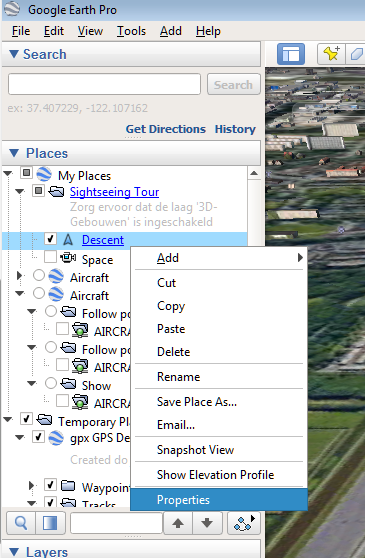Collapse the Search panel
Image resolution: width=365 pixels, height=558 pixels.
[14, 54]
